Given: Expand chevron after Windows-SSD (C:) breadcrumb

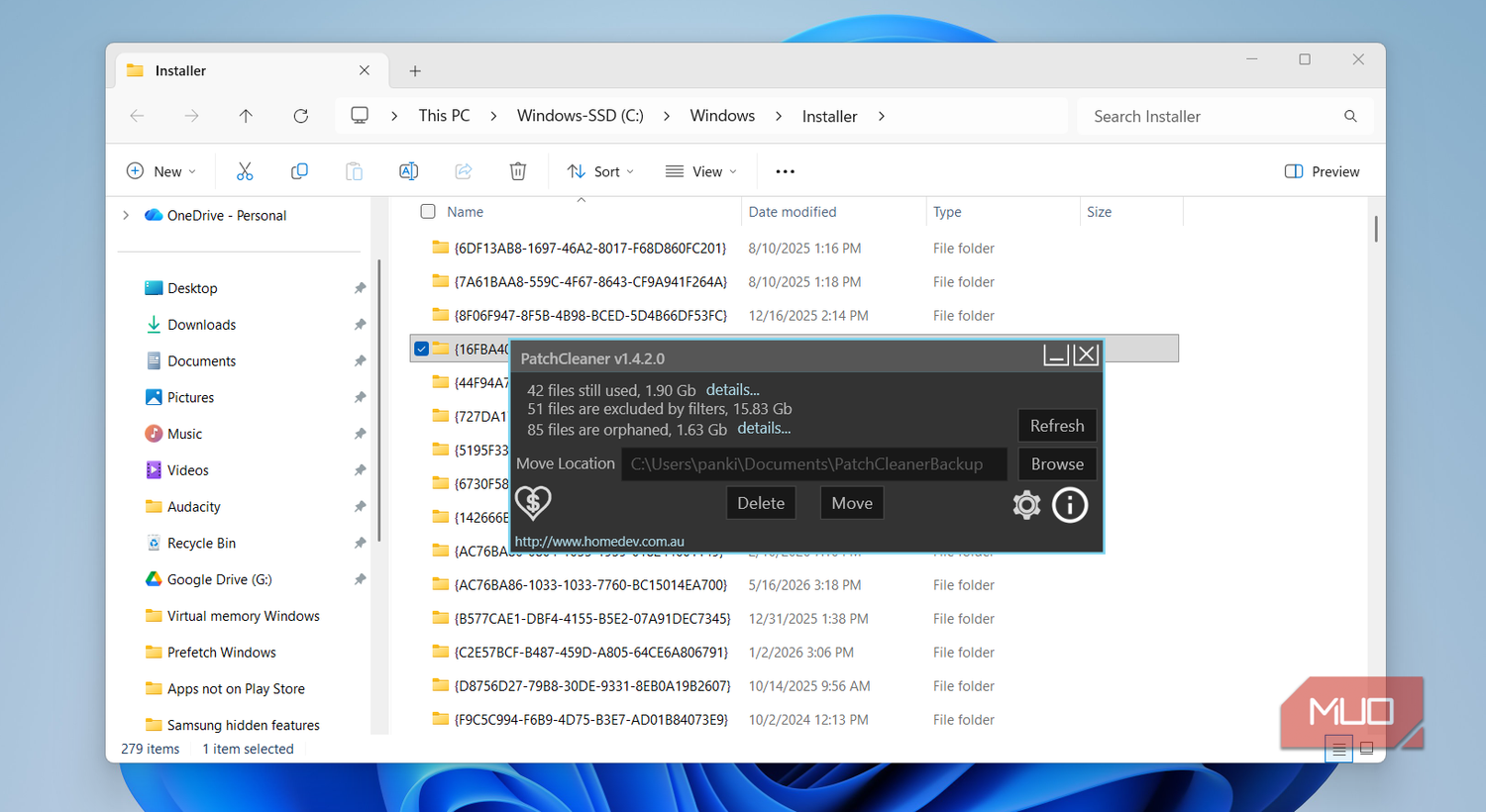Looking at the screenshot, I should [667, 116].
